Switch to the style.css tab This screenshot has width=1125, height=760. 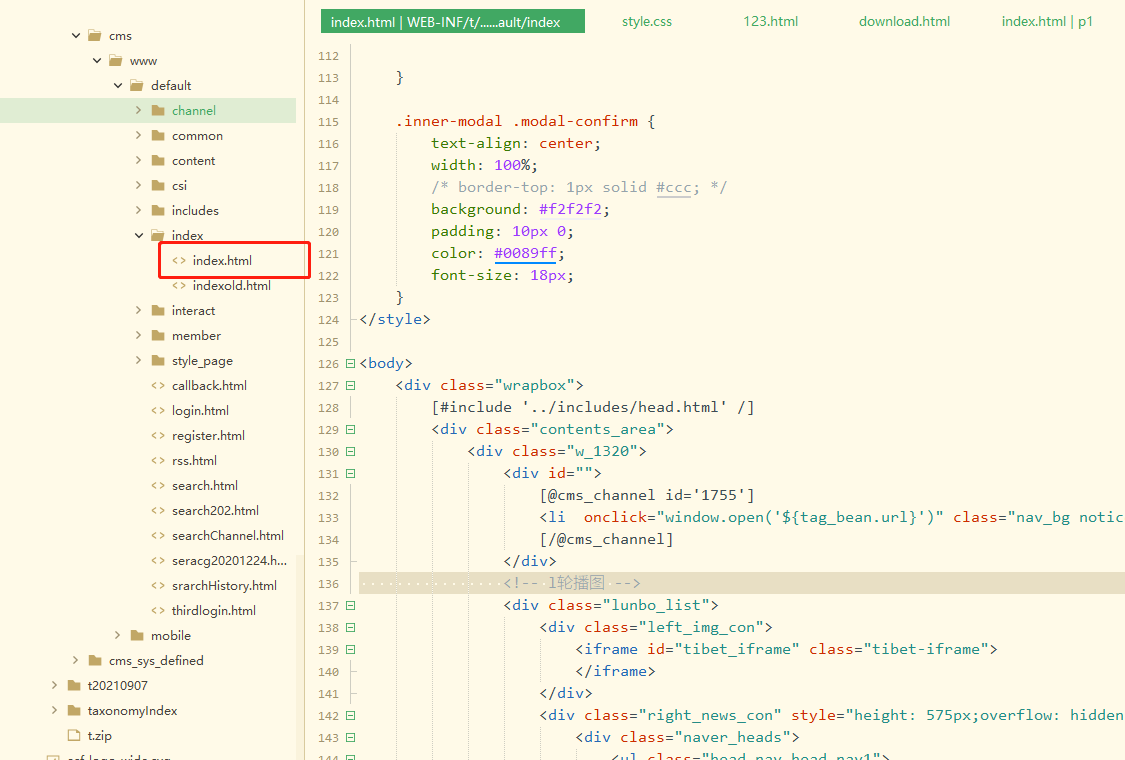click(647, 21)
